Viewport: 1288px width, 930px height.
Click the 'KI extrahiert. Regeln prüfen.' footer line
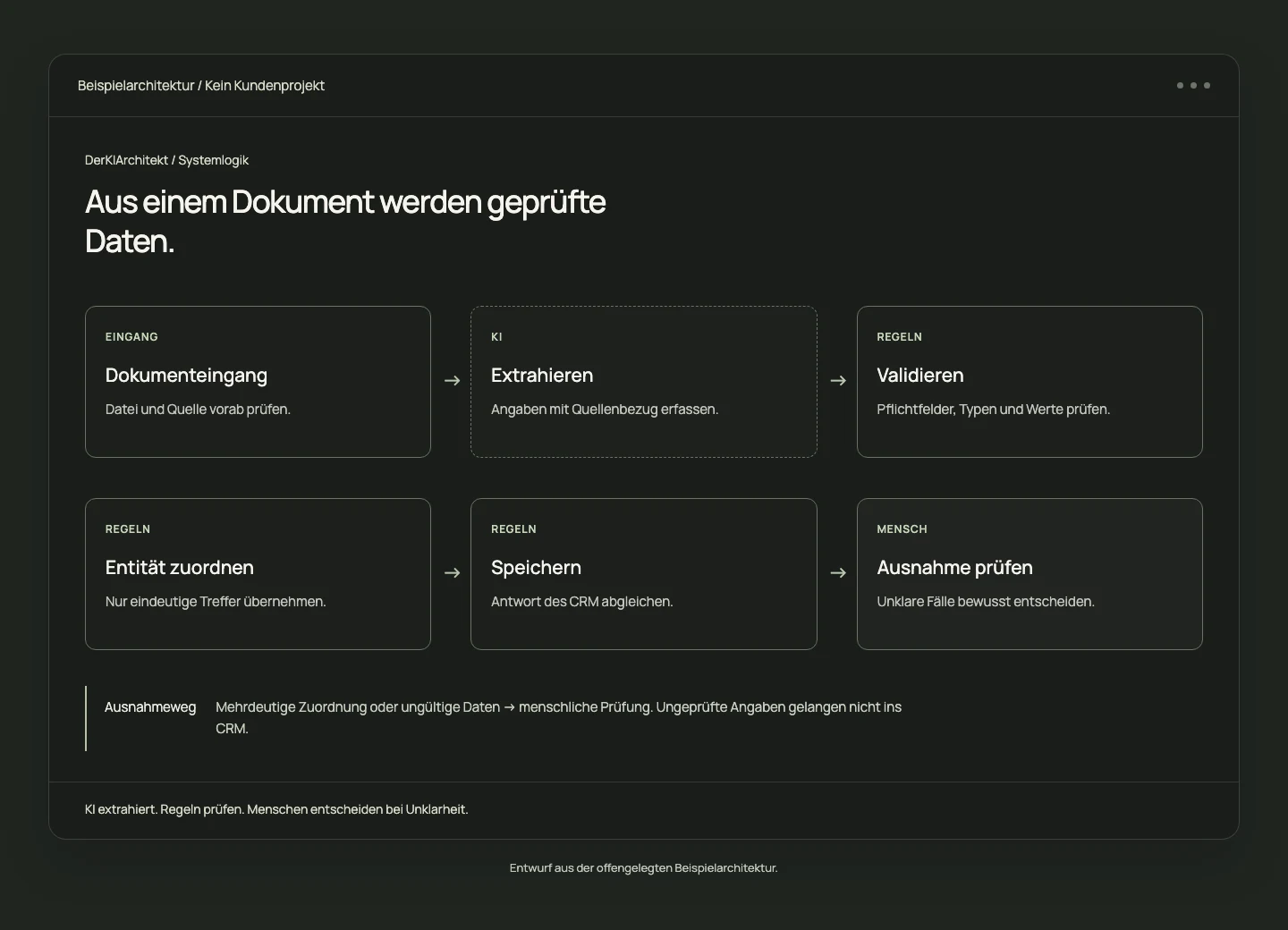click(276, 809)
